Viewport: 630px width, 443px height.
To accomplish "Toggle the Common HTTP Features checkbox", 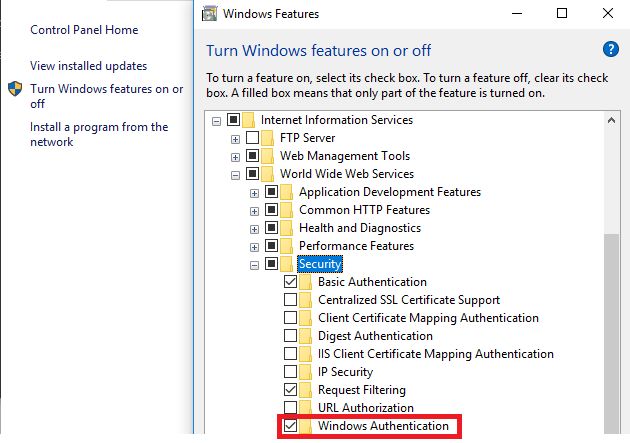I will (x=272, y=210).
